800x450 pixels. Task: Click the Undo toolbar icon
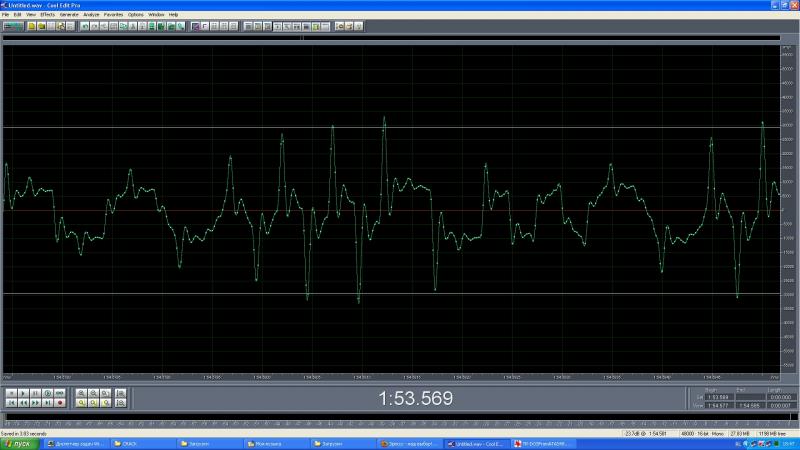pos(85,25)
